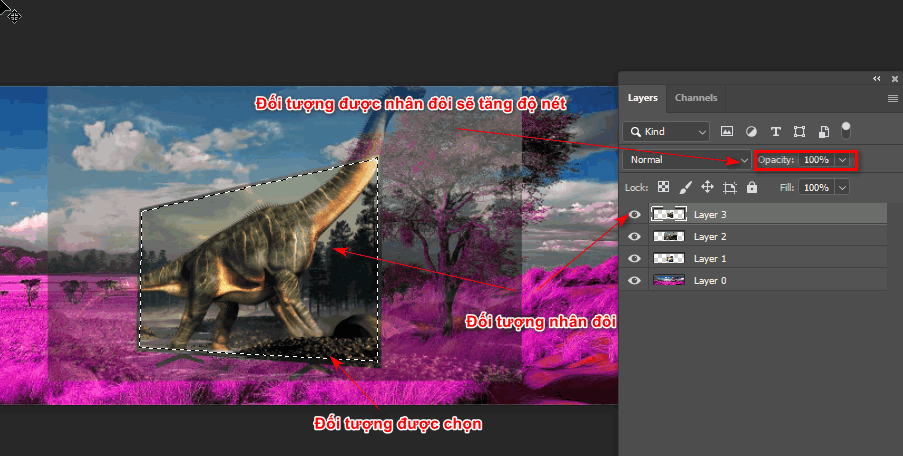The width and height of the screenshot is (903, 456).
Task: Select Layer 2 thumbnail
Action: pos(669,236)
